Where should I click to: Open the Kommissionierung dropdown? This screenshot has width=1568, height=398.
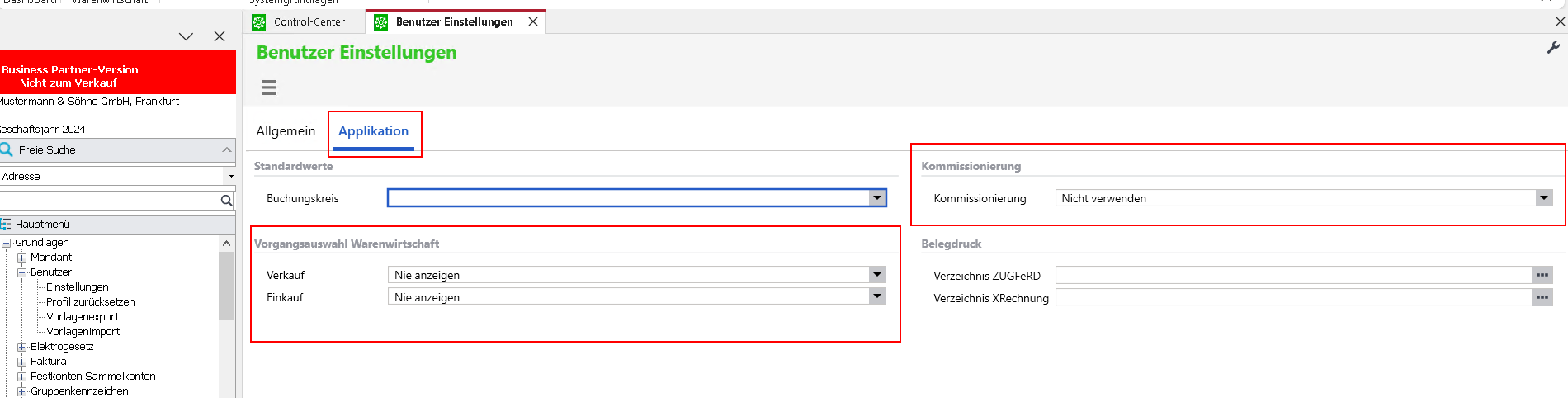click(1543, 198)
